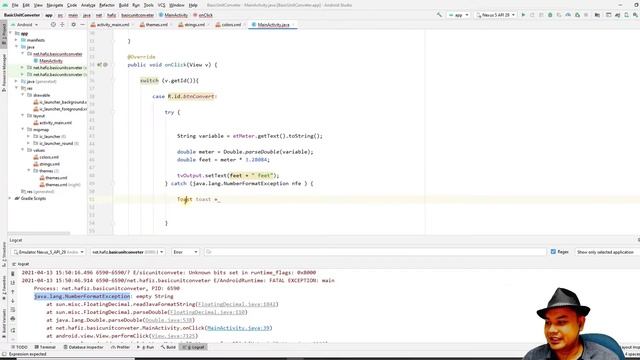Open the Database Inspector tool window

pos(84,347)
